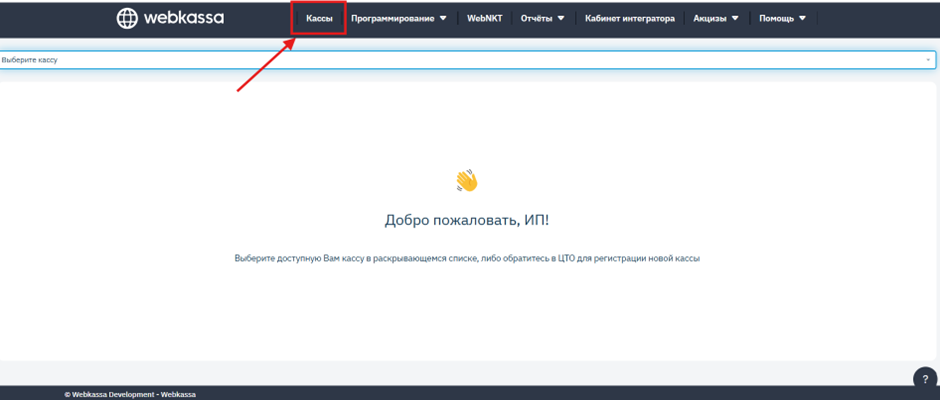Open the WebNKT section
940x400 pixels.
485,19
